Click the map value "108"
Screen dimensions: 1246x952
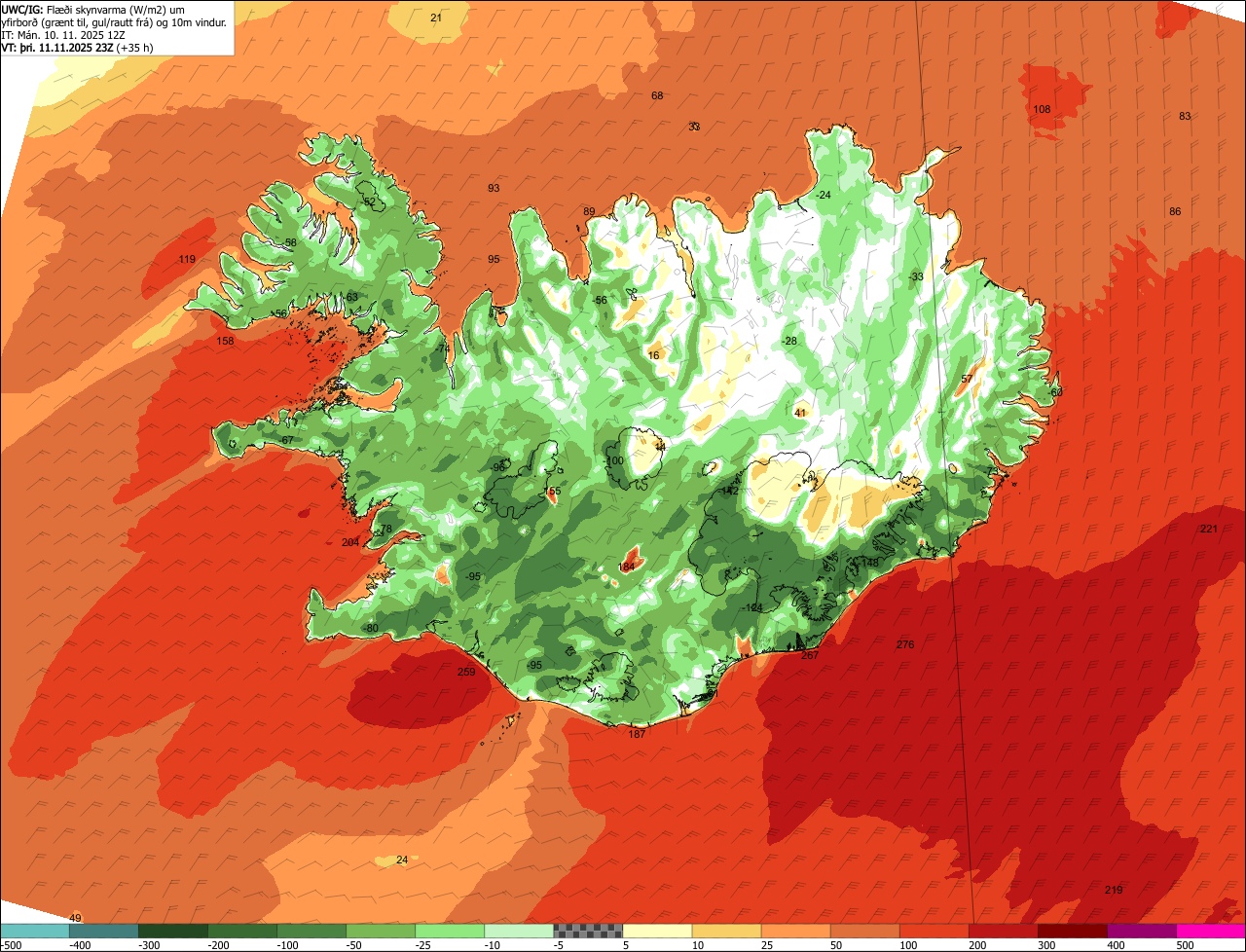1043,109
